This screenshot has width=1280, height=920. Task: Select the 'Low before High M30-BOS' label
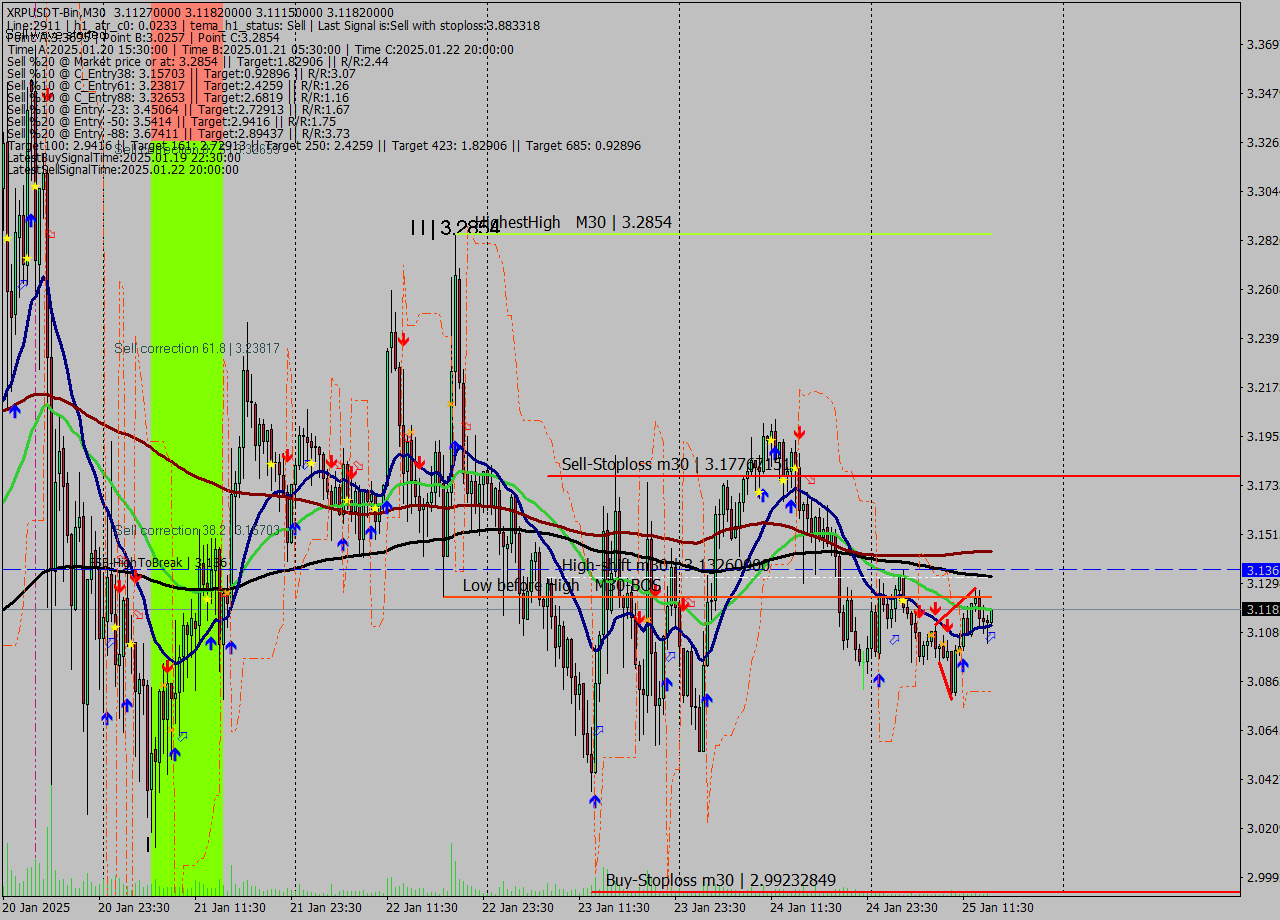(561, 585)
